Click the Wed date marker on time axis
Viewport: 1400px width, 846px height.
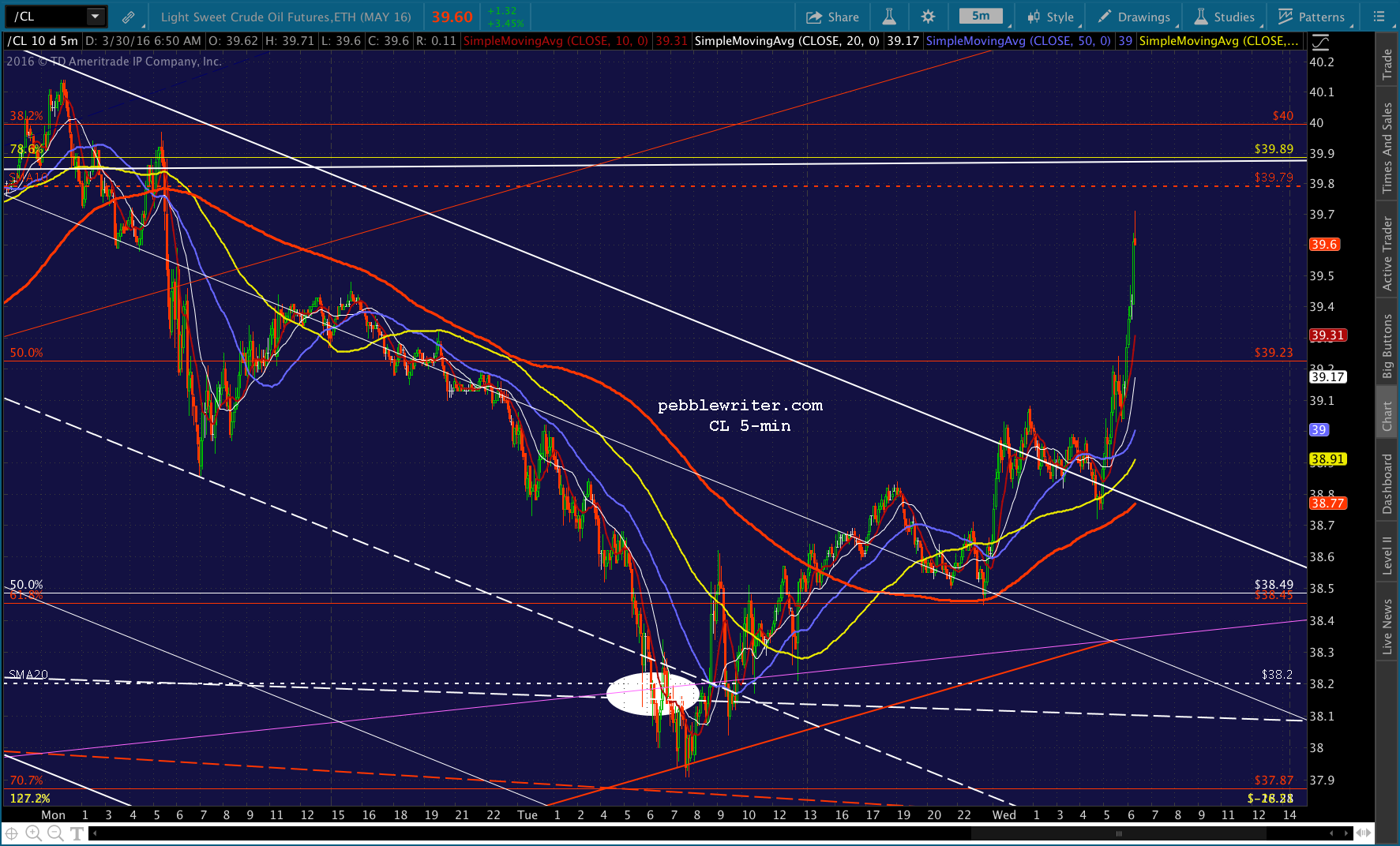(1004, 815)
